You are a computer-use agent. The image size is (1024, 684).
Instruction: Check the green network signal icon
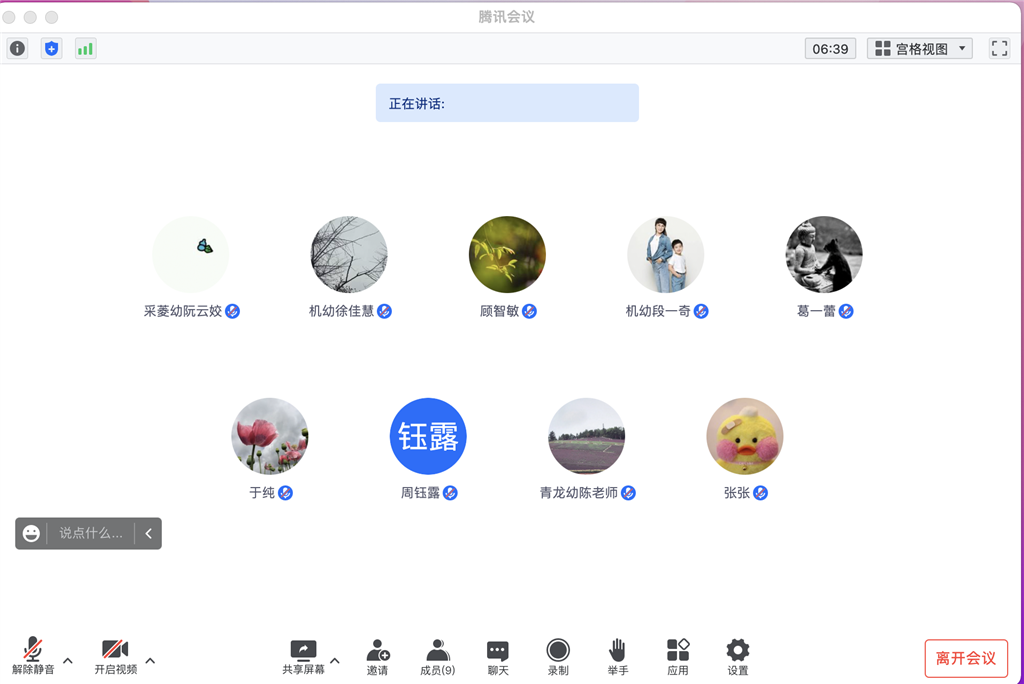[x=85, y=48]
